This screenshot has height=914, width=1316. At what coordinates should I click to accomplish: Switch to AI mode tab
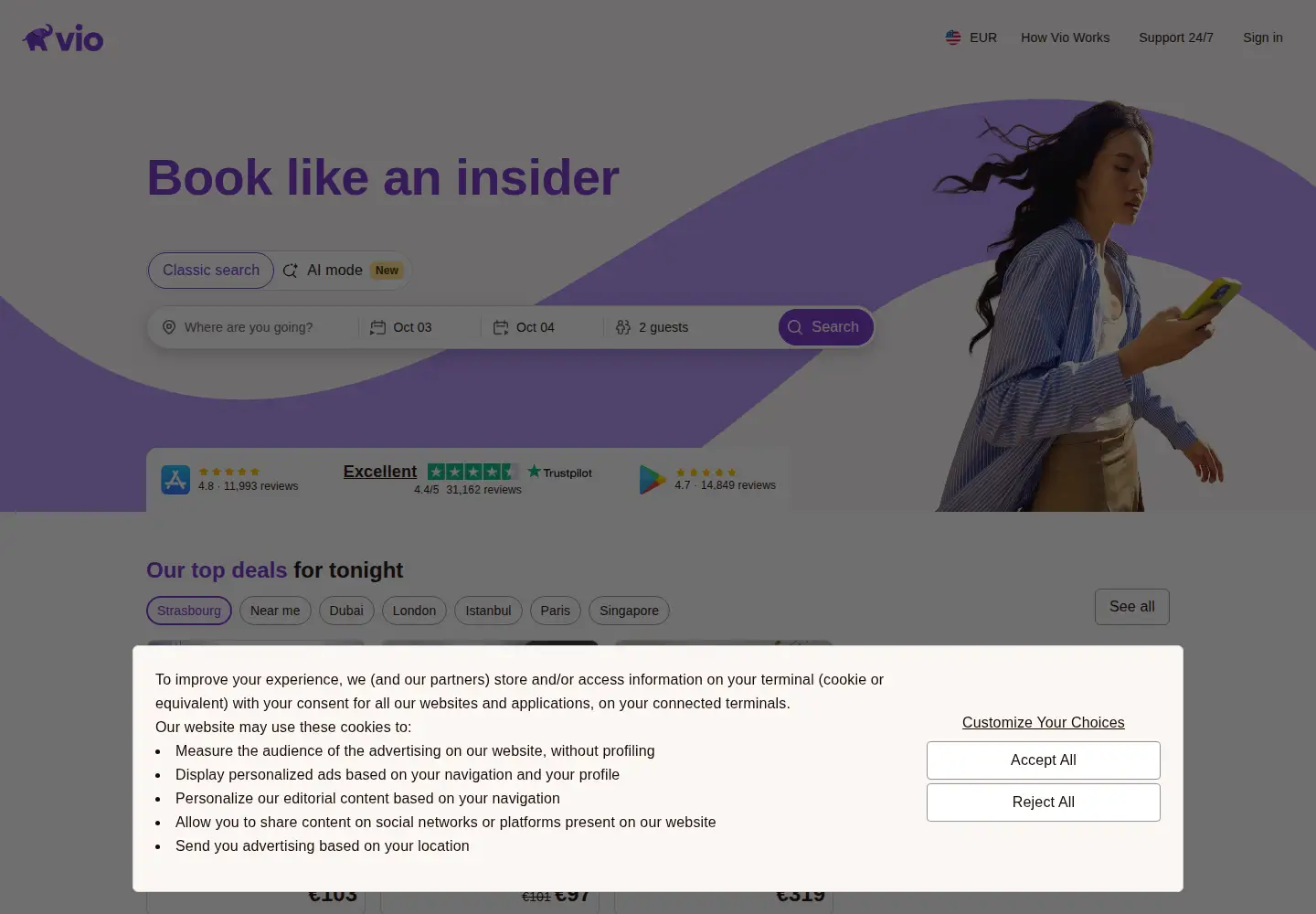(344, 271)
